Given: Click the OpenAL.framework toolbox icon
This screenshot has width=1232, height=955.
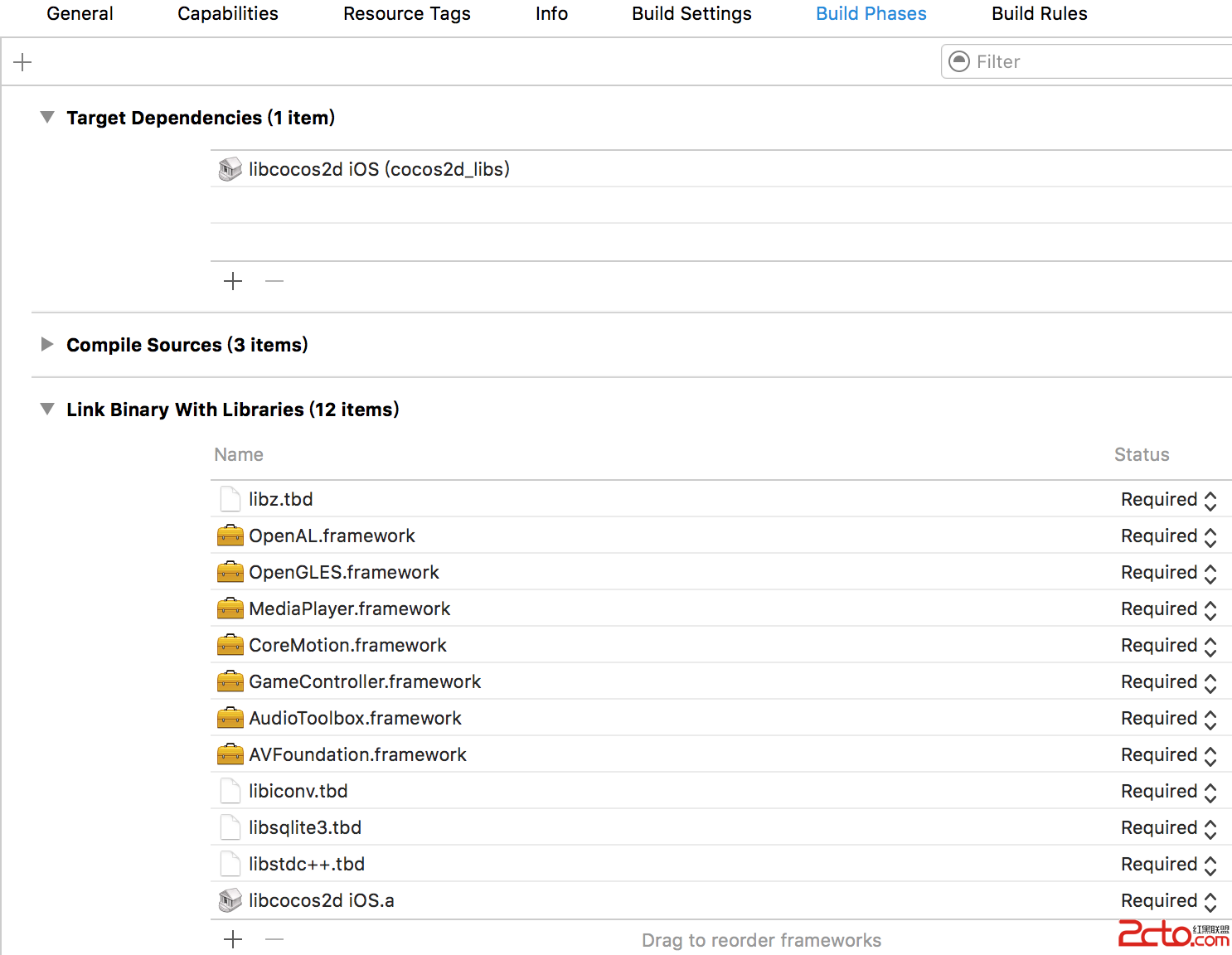Looking at the screenshot, I should (230, 536).
